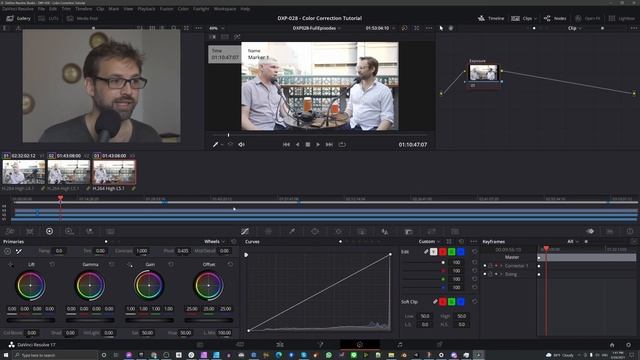Toggle the Nodes panel button
Image resolution: width=640 pixels, height=360 pixels.
pyautogui.click(x=555, y=18)
